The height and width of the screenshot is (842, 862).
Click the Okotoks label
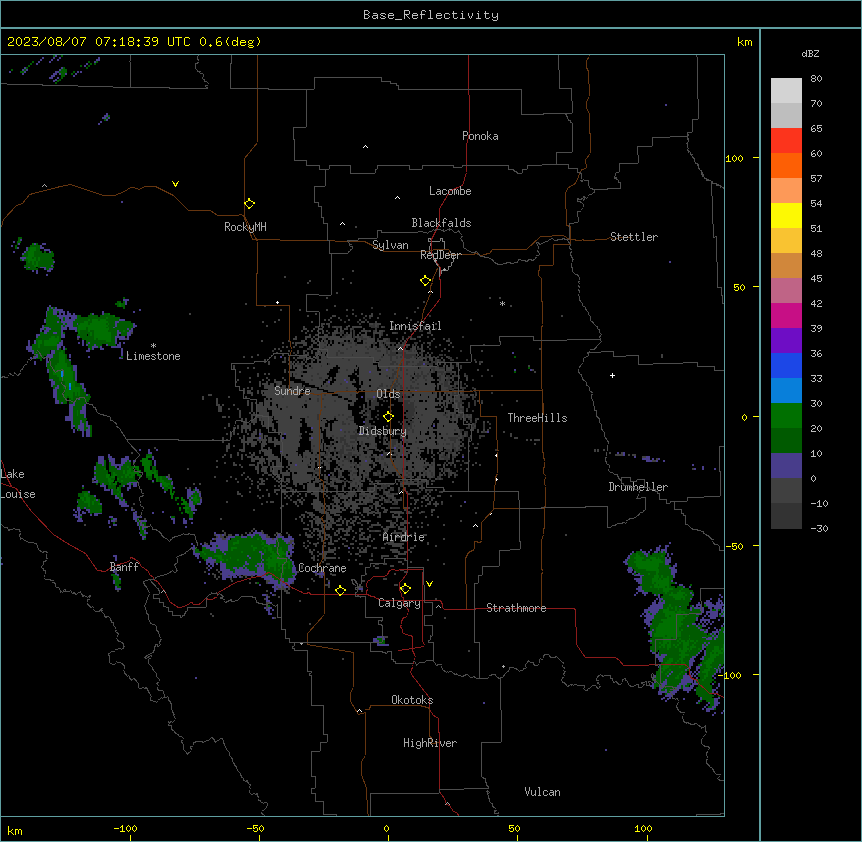[x=412, y=700]
